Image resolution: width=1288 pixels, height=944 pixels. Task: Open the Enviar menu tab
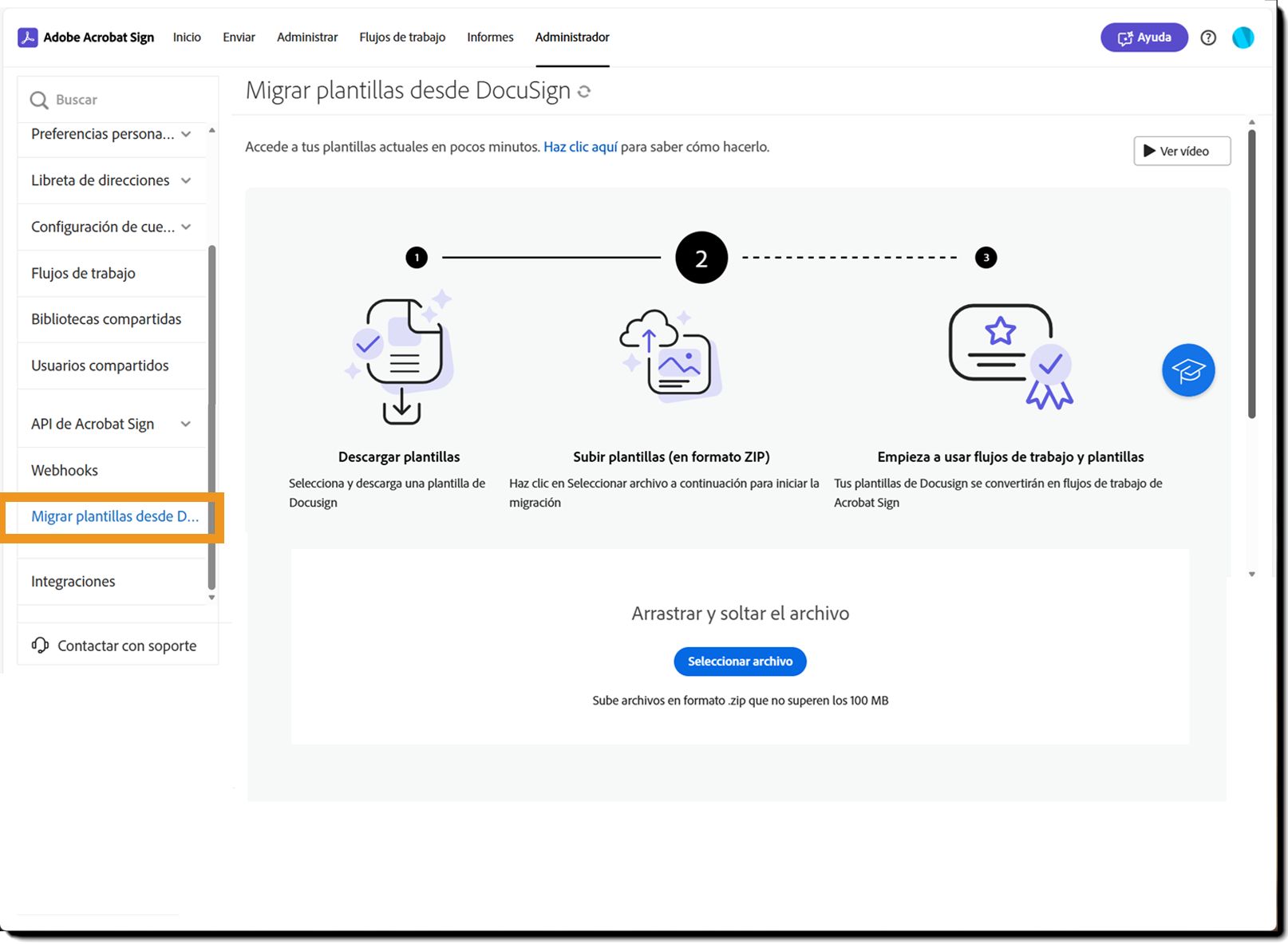click(239, 38)
